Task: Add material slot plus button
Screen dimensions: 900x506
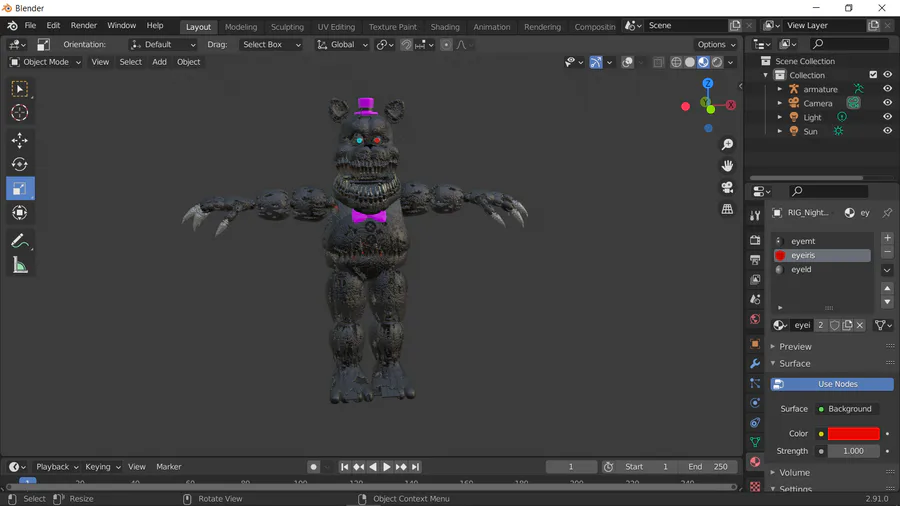Action: 887,238
